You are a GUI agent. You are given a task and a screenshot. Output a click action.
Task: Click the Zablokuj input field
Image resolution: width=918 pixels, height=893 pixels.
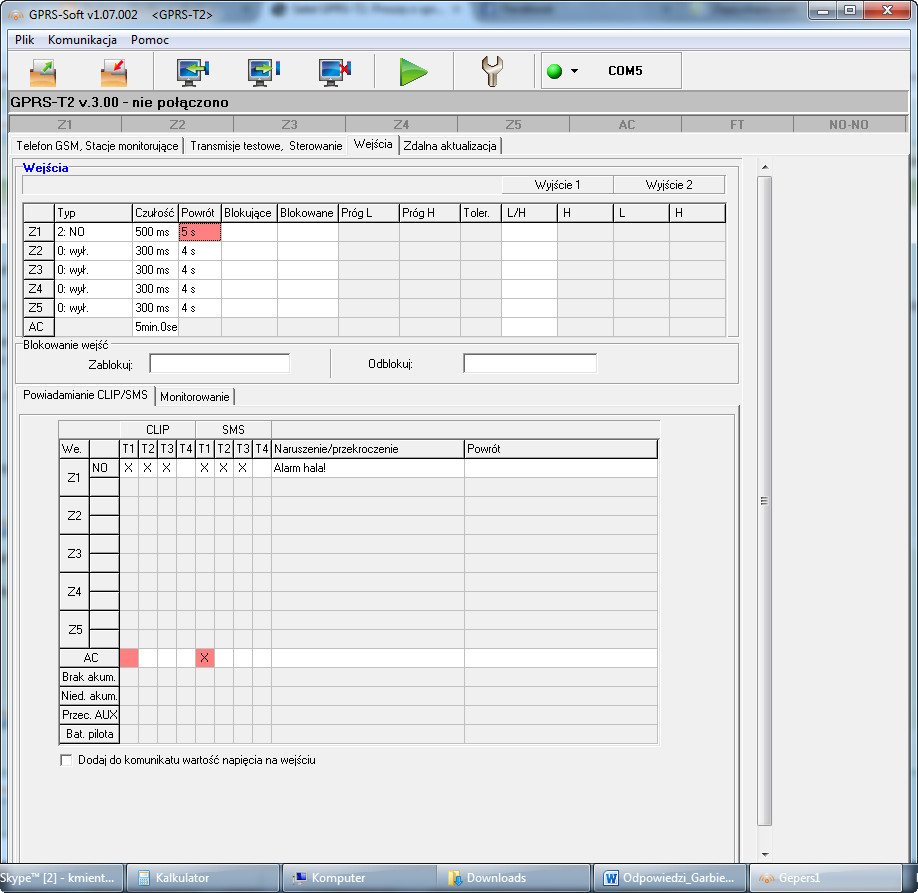click(220, 363)
